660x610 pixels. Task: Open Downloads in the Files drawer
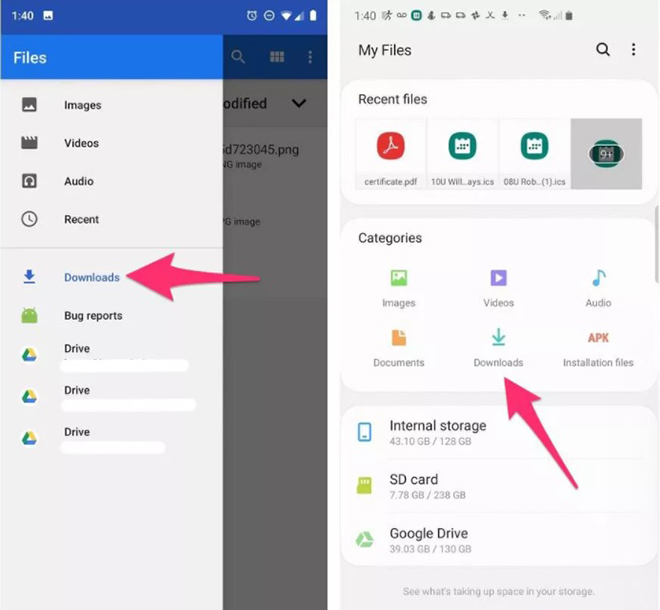112,277
